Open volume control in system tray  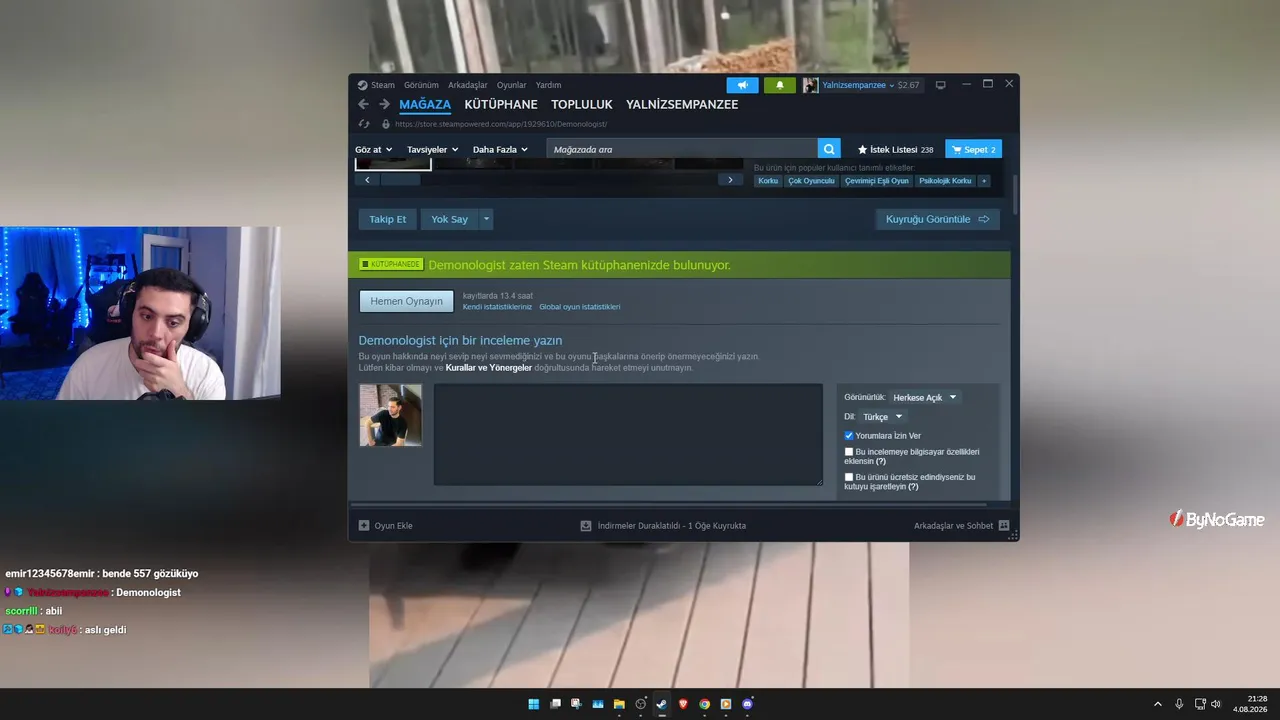click(x=1216, y=704)
